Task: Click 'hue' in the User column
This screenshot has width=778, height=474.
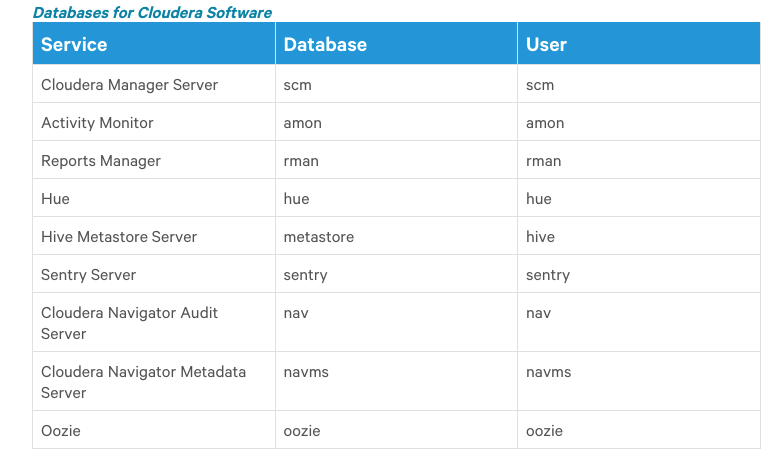Action: point(539,199)
